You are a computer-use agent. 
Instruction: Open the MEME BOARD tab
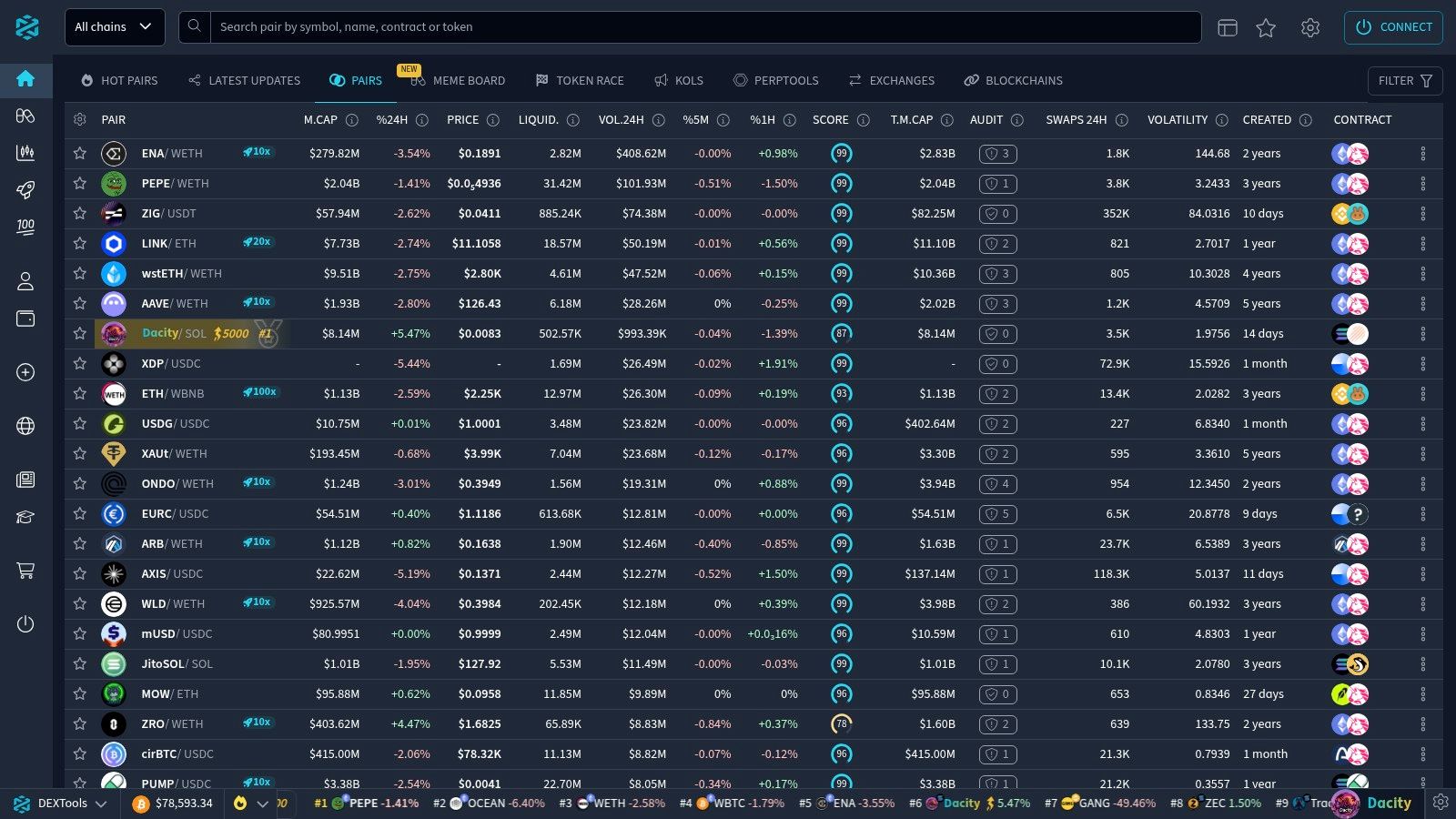click(x=458, y=80)
